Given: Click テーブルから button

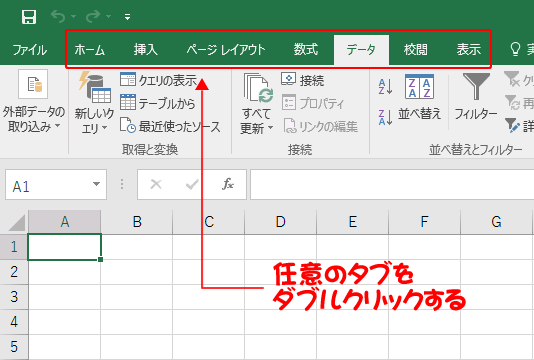Looking at the screenshot, I should tap(158, 103).
